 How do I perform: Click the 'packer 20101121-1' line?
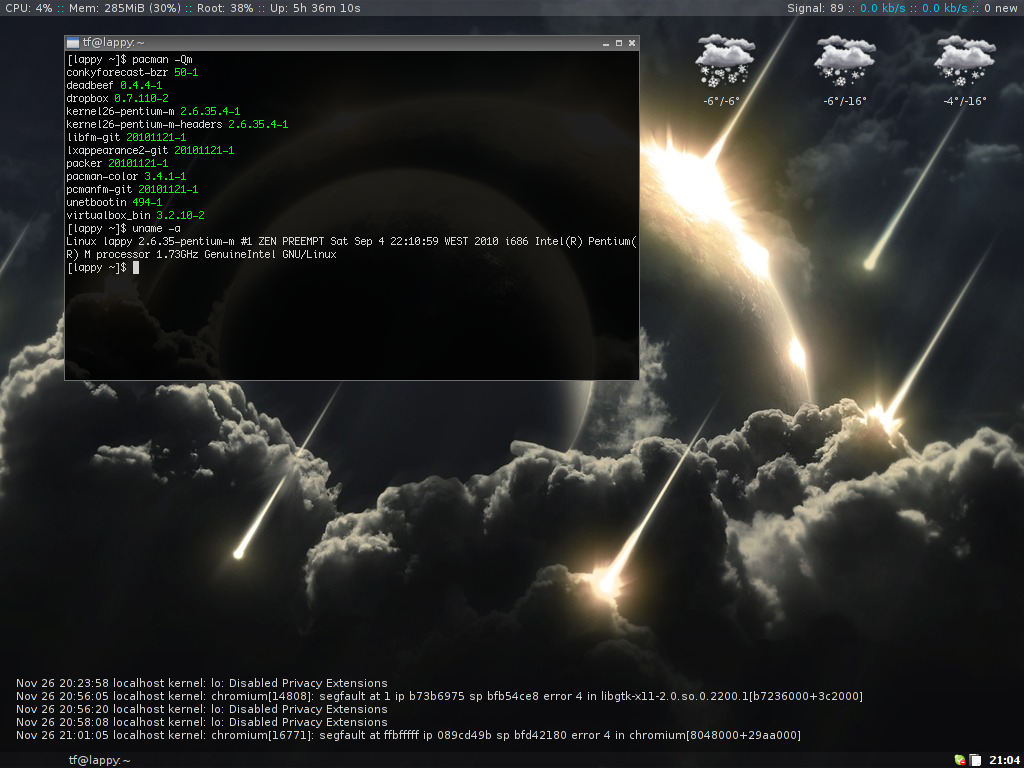pyautogui.click(x=117, y=164)
